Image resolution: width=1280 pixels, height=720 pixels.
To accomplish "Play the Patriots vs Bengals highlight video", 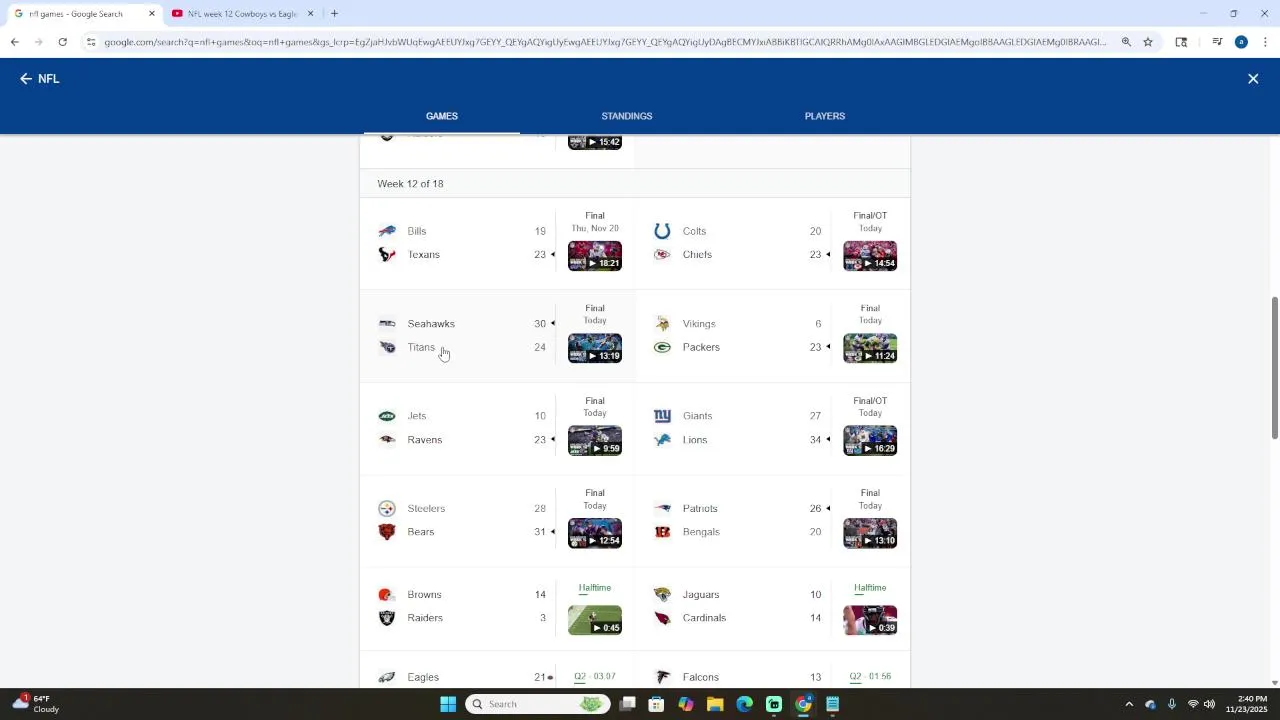I will (x=870, y=533).
